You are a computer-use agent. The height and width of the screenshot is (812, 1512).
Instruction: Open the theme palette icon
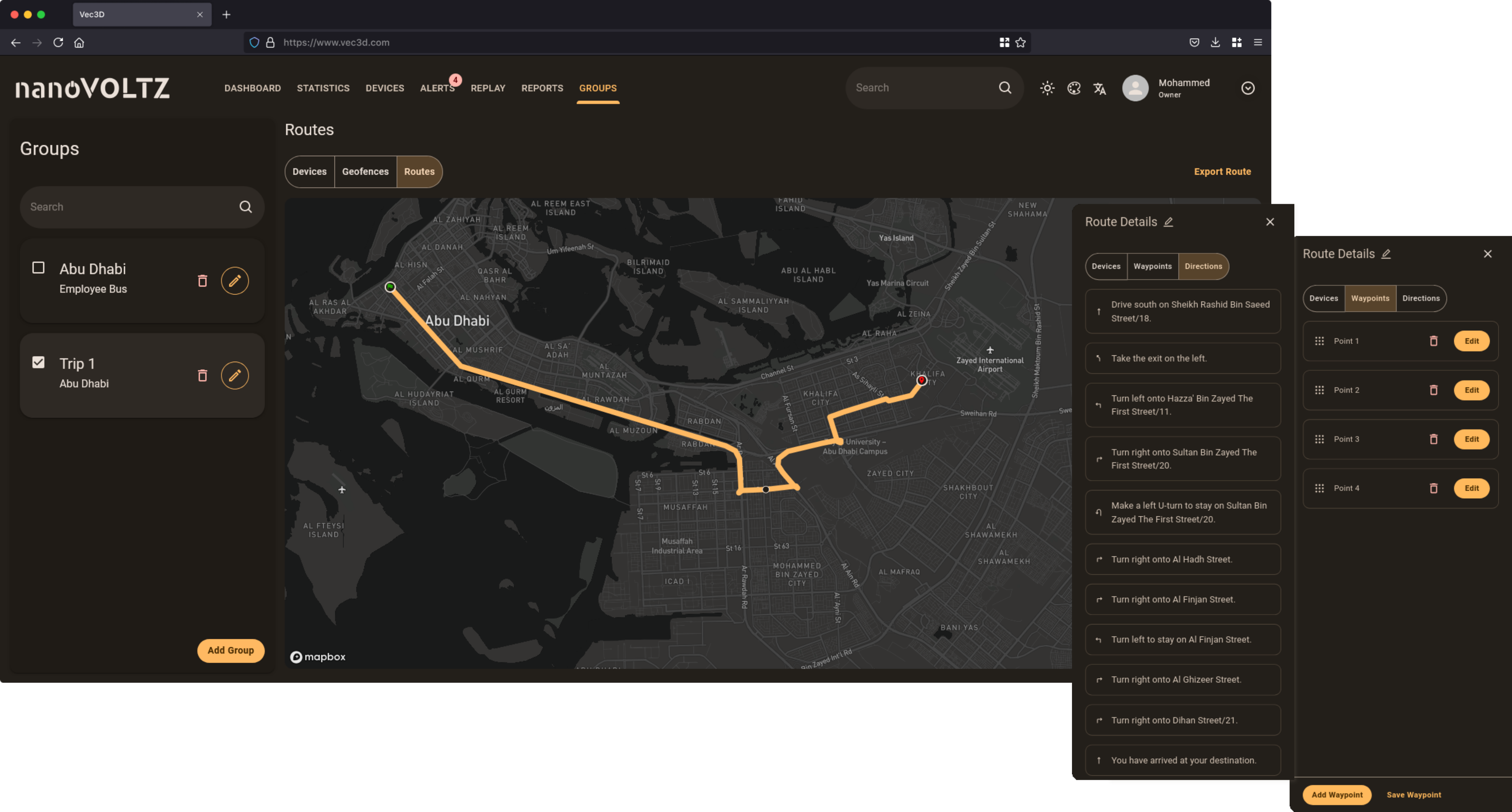tap(1074, 88)
